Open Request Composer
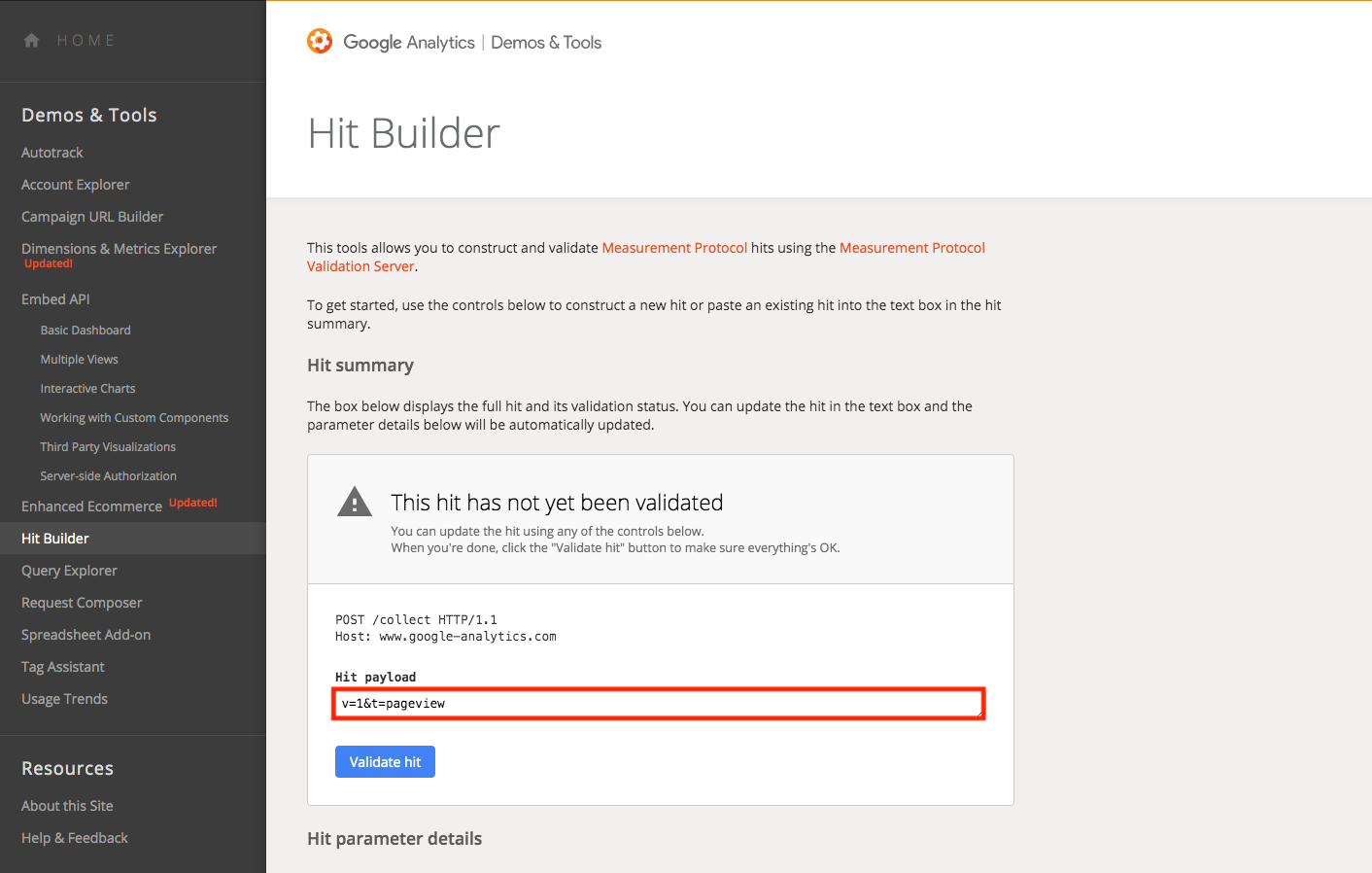 tap(82, 603)
